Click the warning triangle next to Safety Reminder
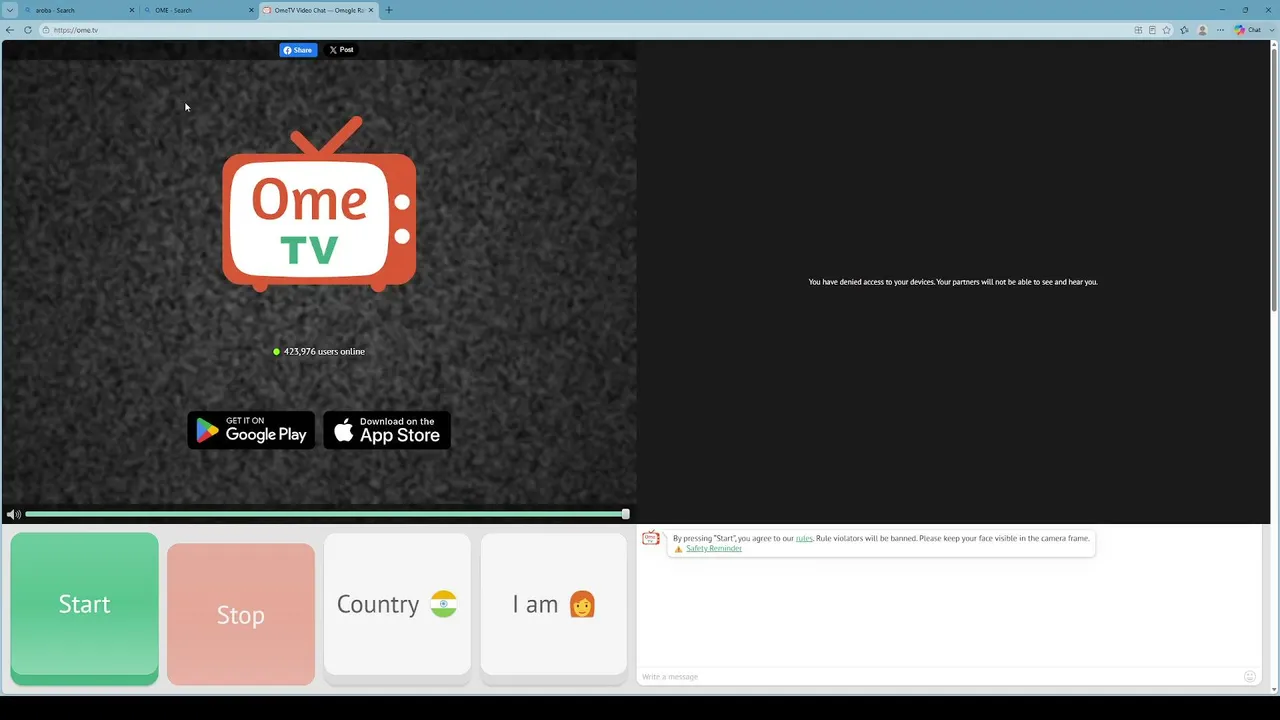1280x720 pixels. click(678, 549)
